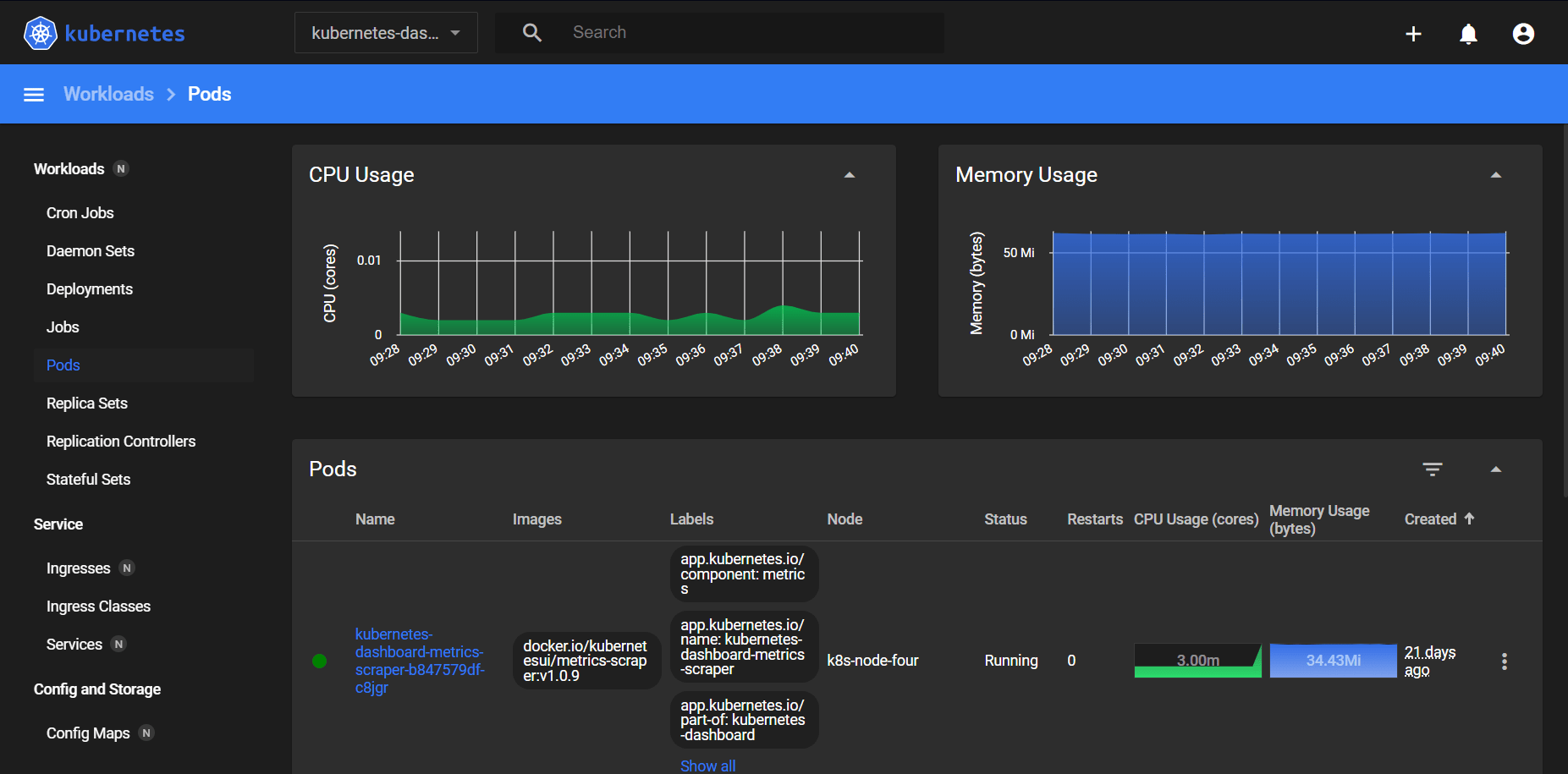
Task: Click the Running status cell
Action: (1011, 661)
